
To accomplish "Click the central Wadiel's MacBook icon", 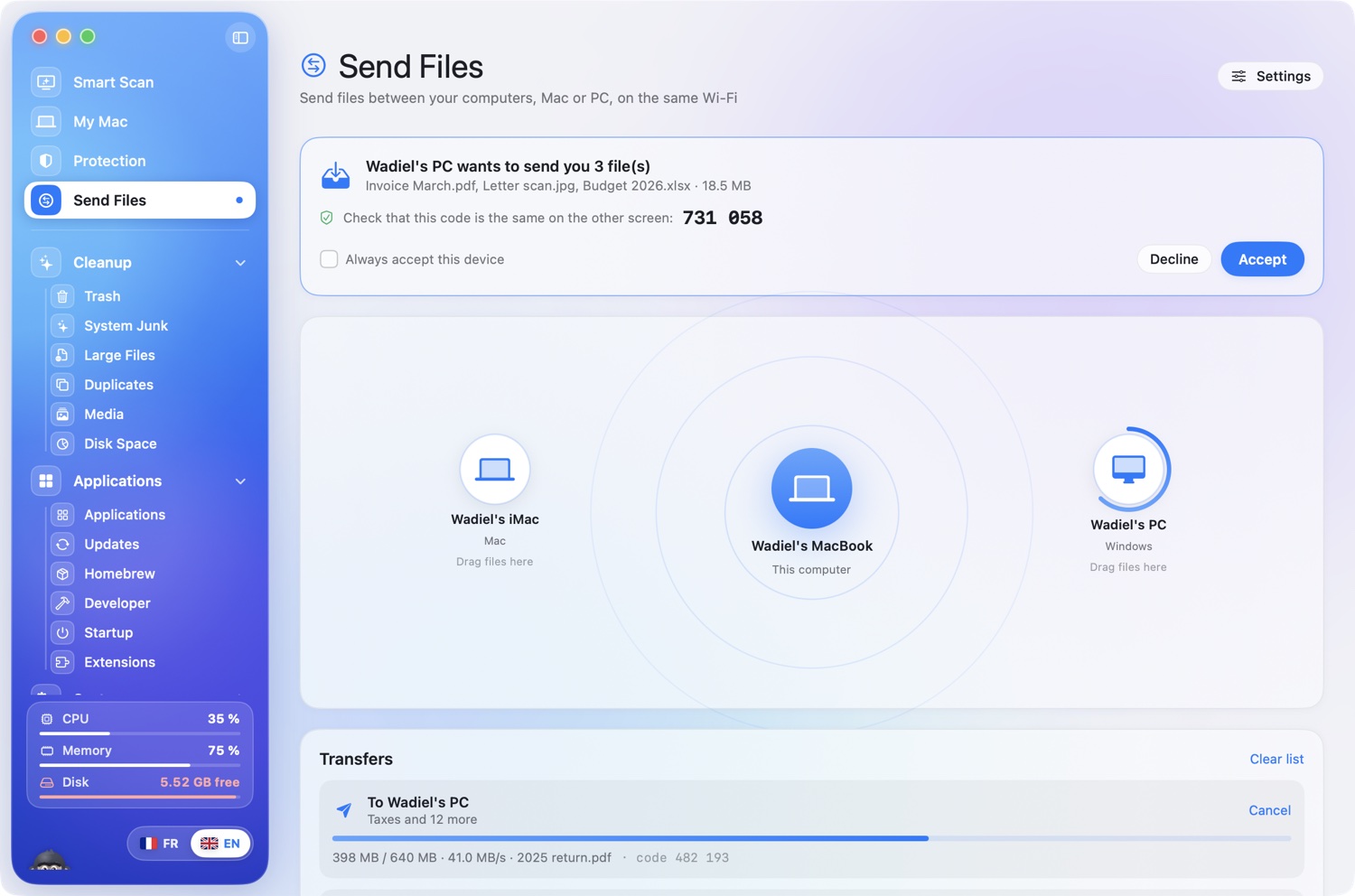I will tap(811, 489).
